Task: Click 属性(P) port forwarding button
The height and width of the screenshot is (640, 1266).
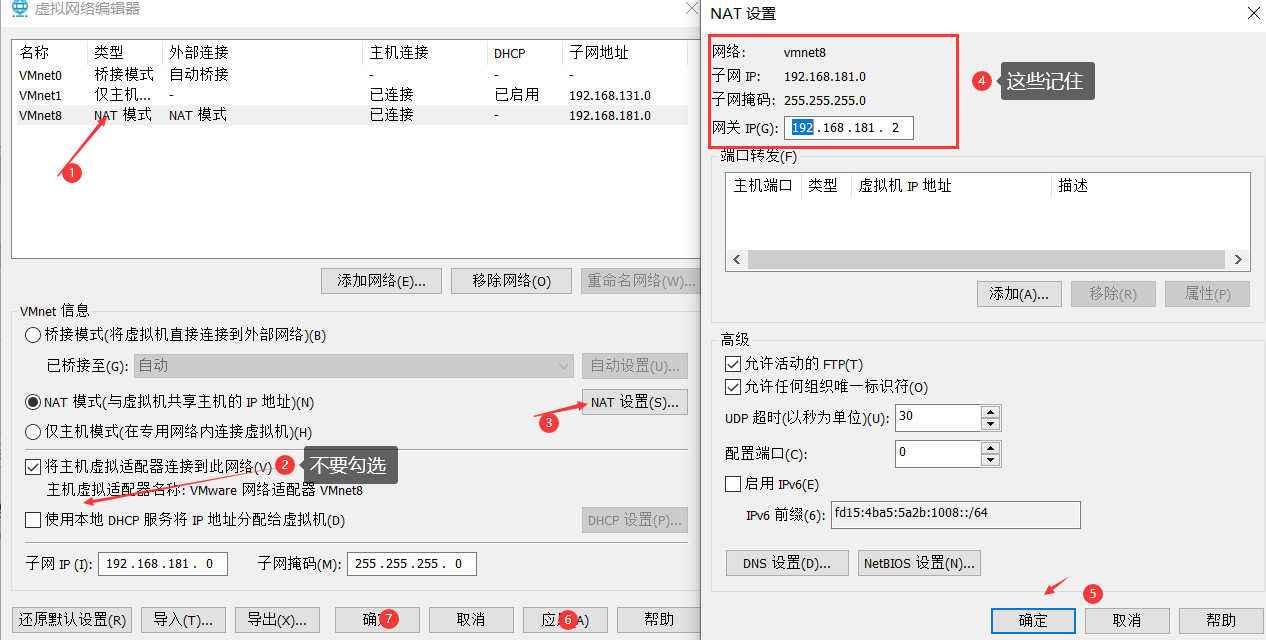Action: (x=1207, y=294)
